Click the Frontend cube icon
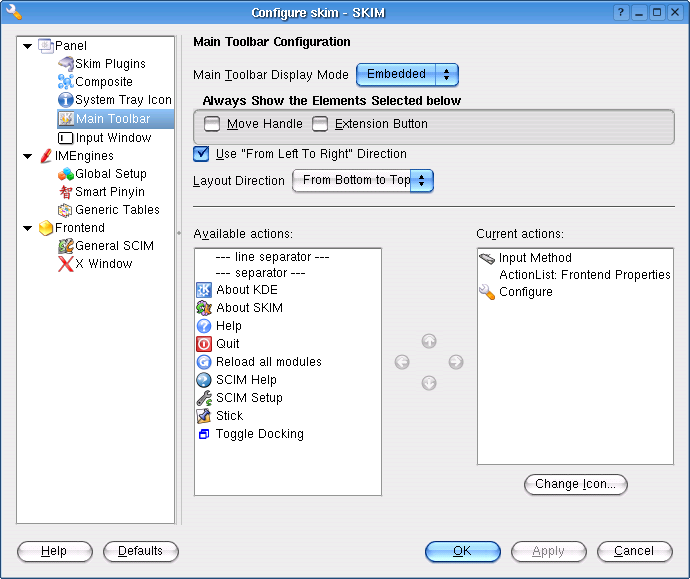 (46, 228)
